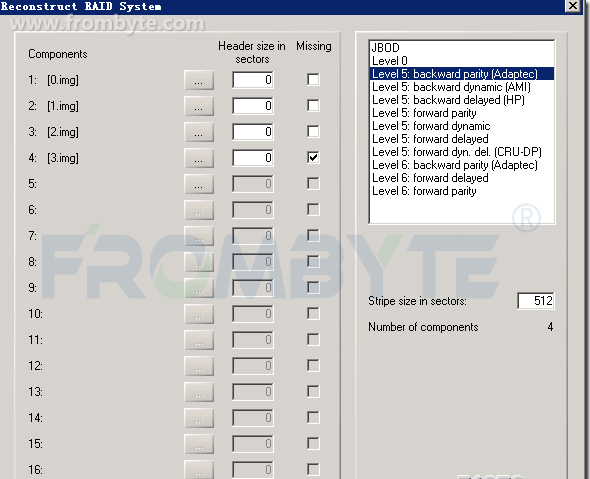Click the browse button for component 5
Image resolution: width=590 pixels, height=479 pixels.
pyautogui.click(x=199, y=184)
